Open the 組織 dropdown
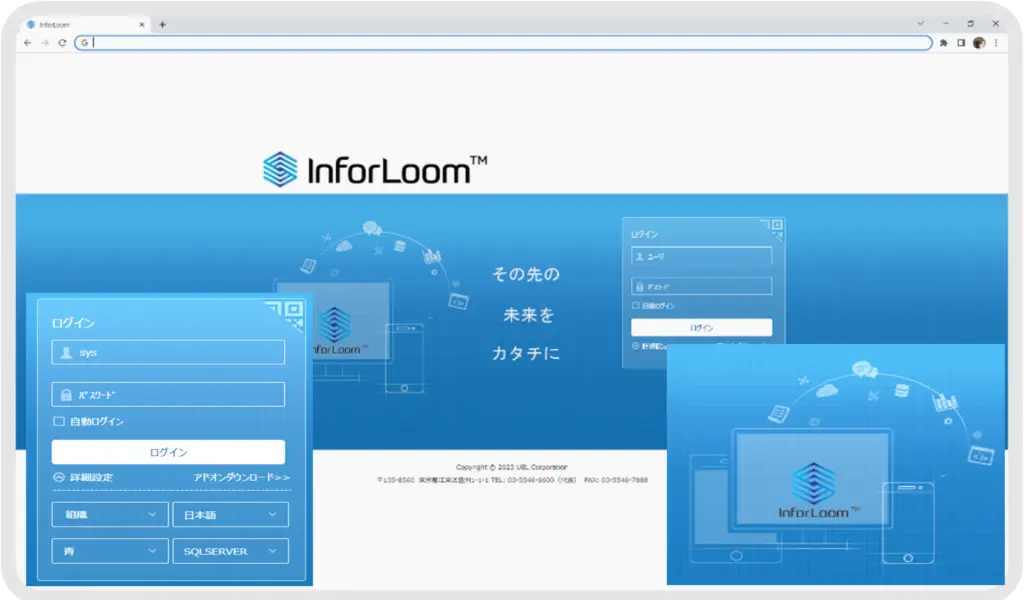This screenshot has height=600, width=1024. 110,514
